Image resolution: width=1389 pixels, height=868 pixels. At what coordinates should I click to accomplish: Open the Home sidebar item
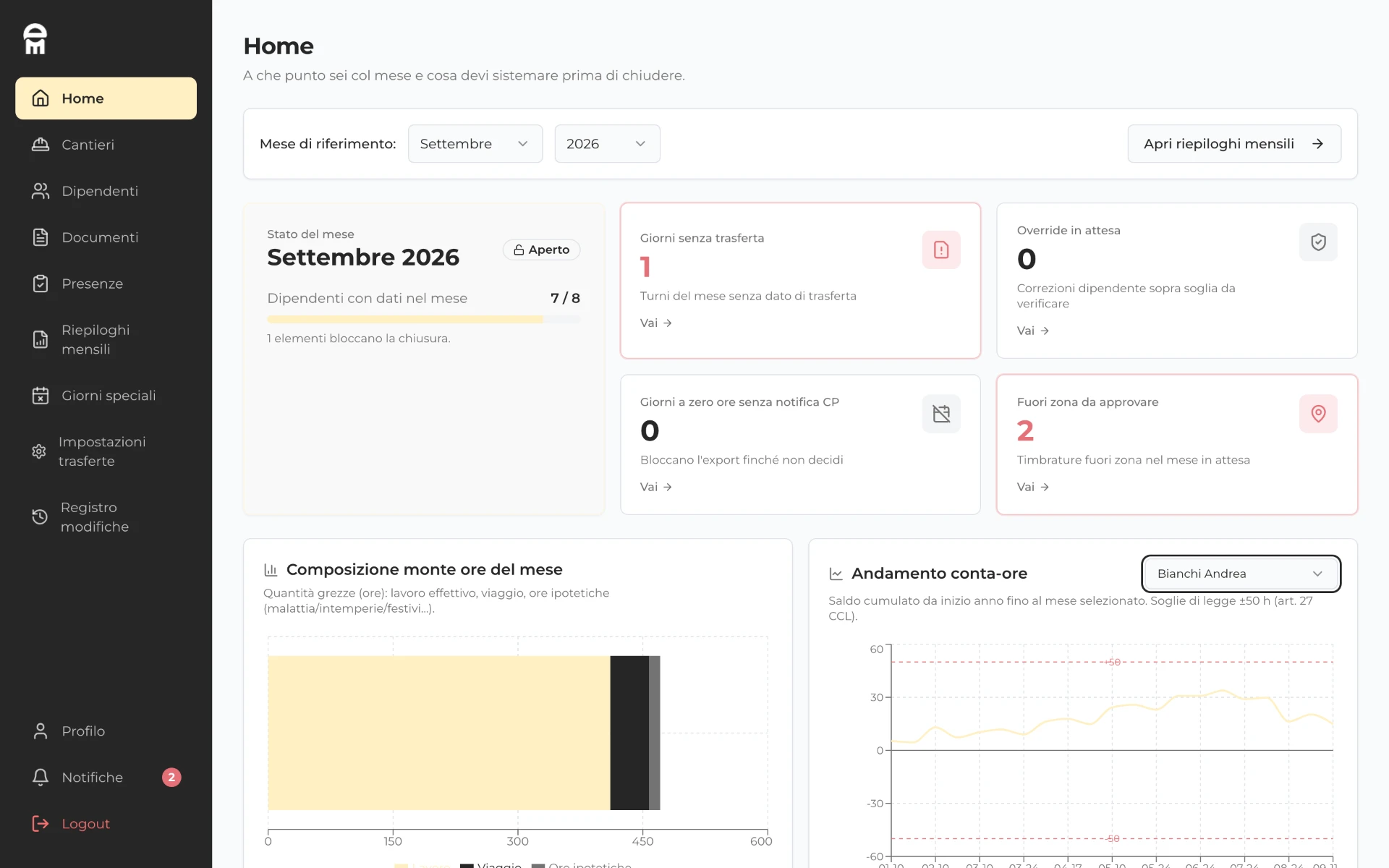pyautogui.click(x=106, y=98)
